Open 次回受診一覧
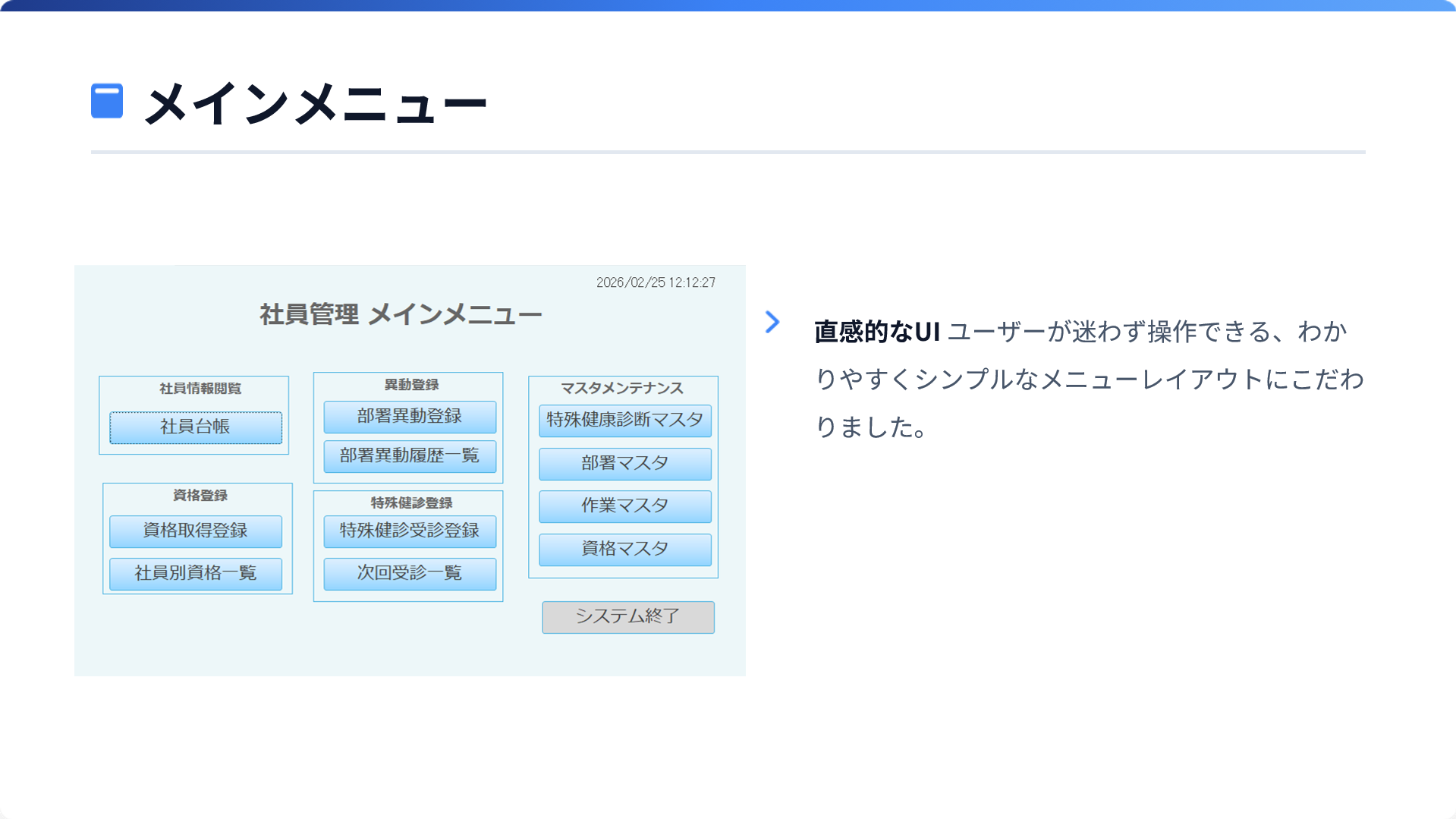The image size is (1456, 819). [x=410, y=574]
